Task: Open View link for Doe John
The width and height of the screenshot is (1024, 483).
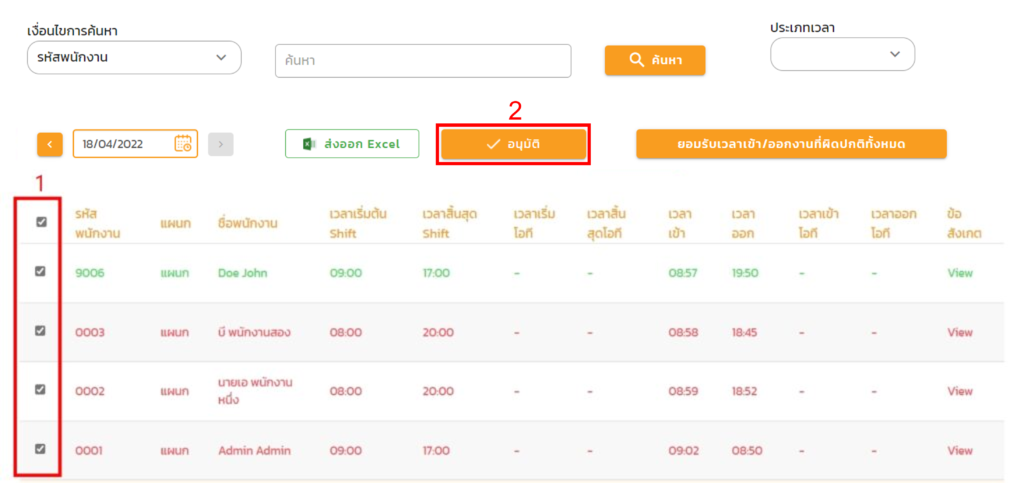Action: pos(959,273)
